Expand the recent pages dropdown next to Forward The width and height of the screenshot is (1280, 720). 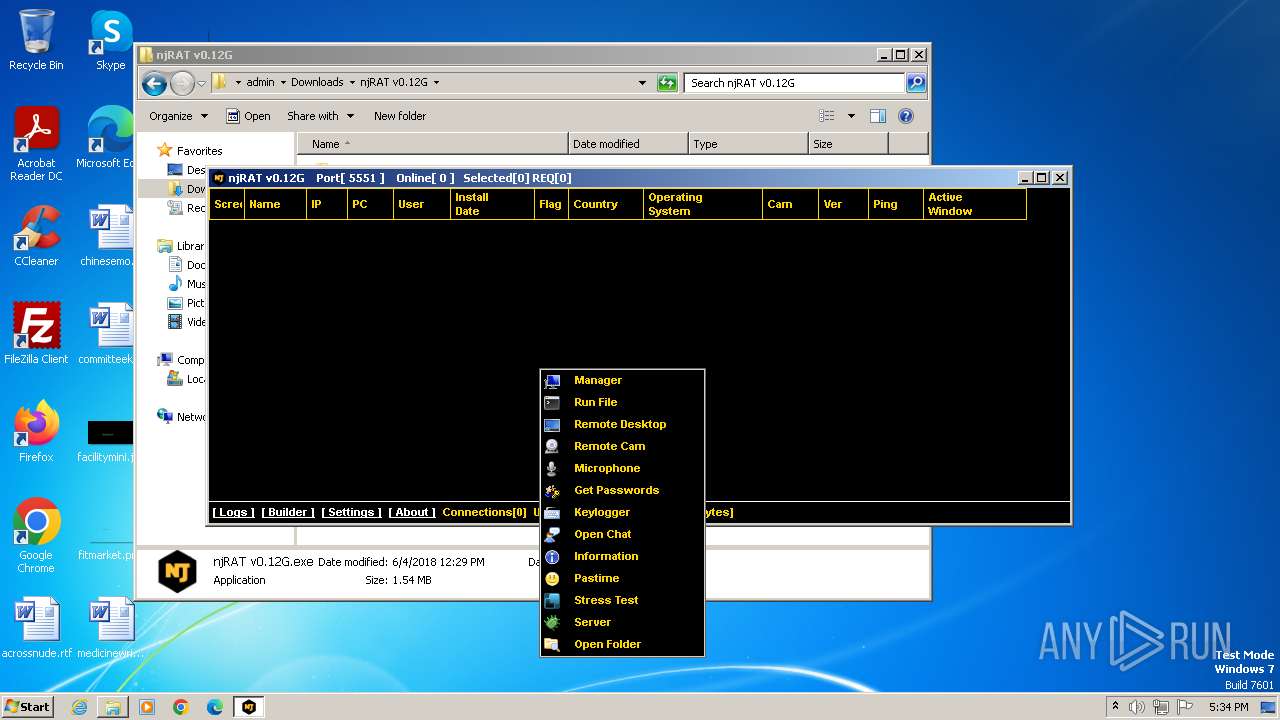coord(201,83)
